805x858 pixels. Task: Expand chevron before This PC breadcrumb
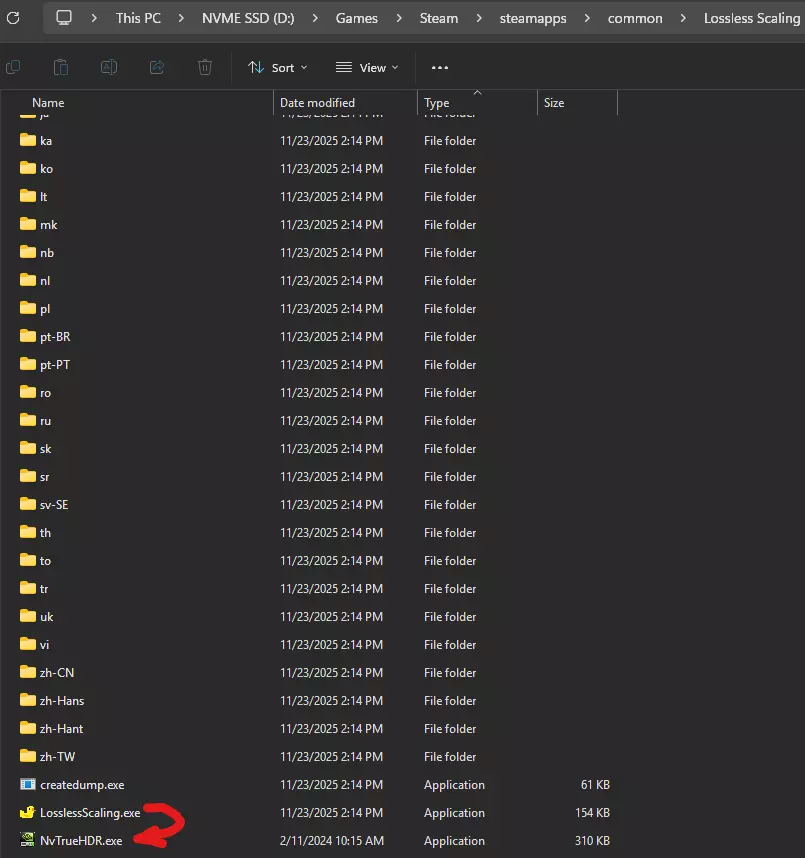[94, 18]
